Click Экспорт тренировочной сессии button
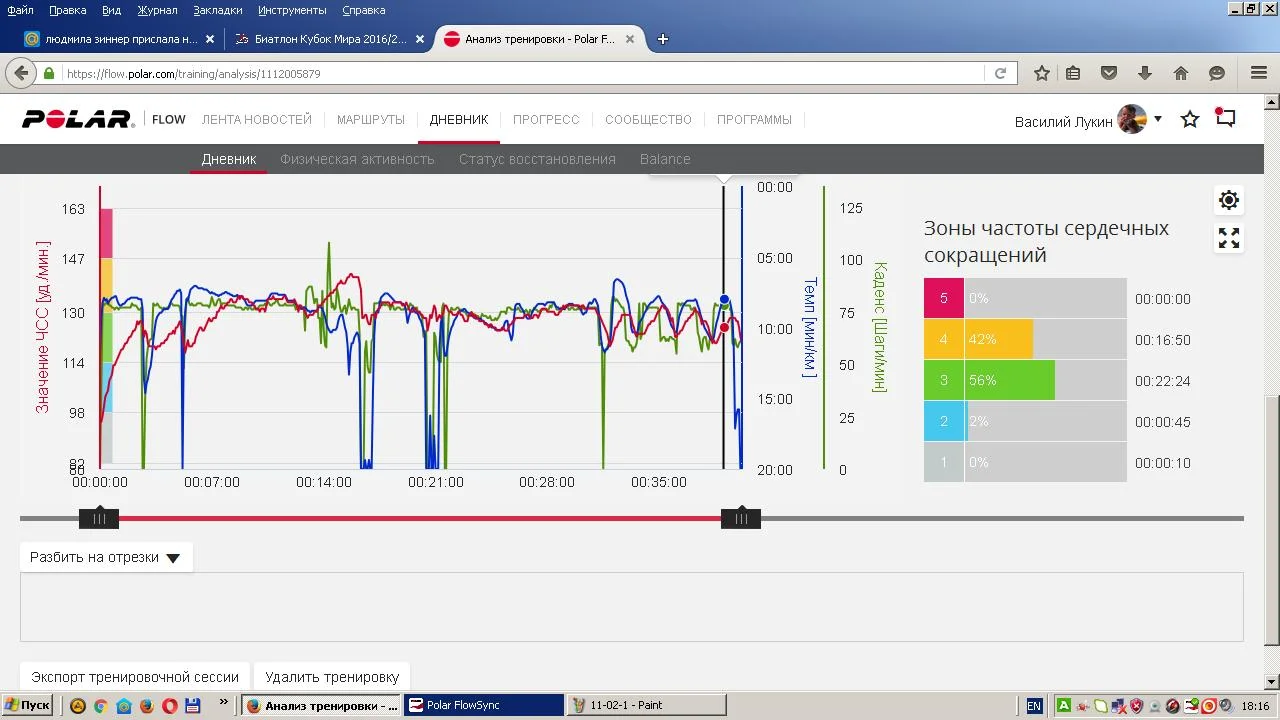1280x720 pixels. 135,677
